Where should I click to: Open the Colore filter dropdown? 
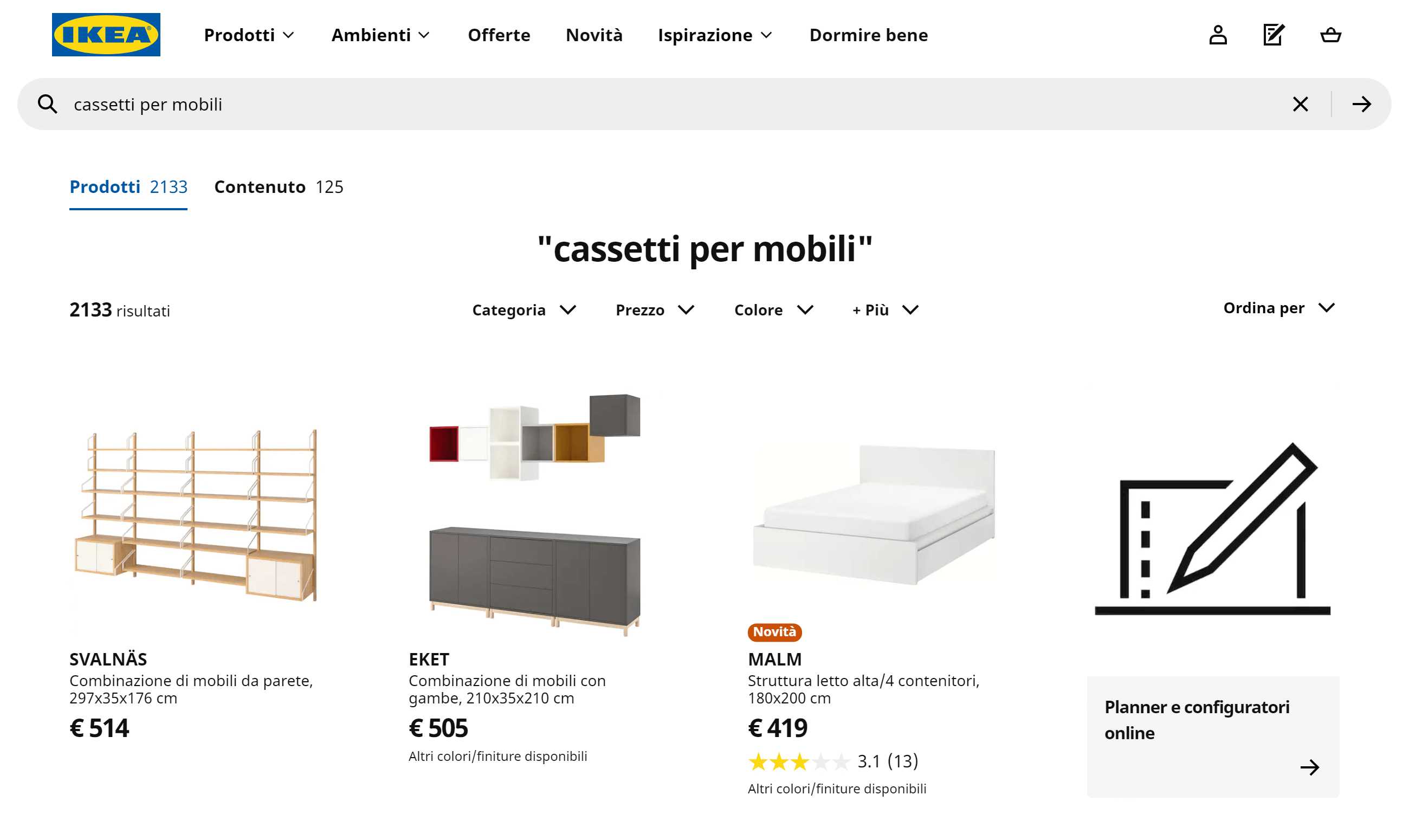773,310
